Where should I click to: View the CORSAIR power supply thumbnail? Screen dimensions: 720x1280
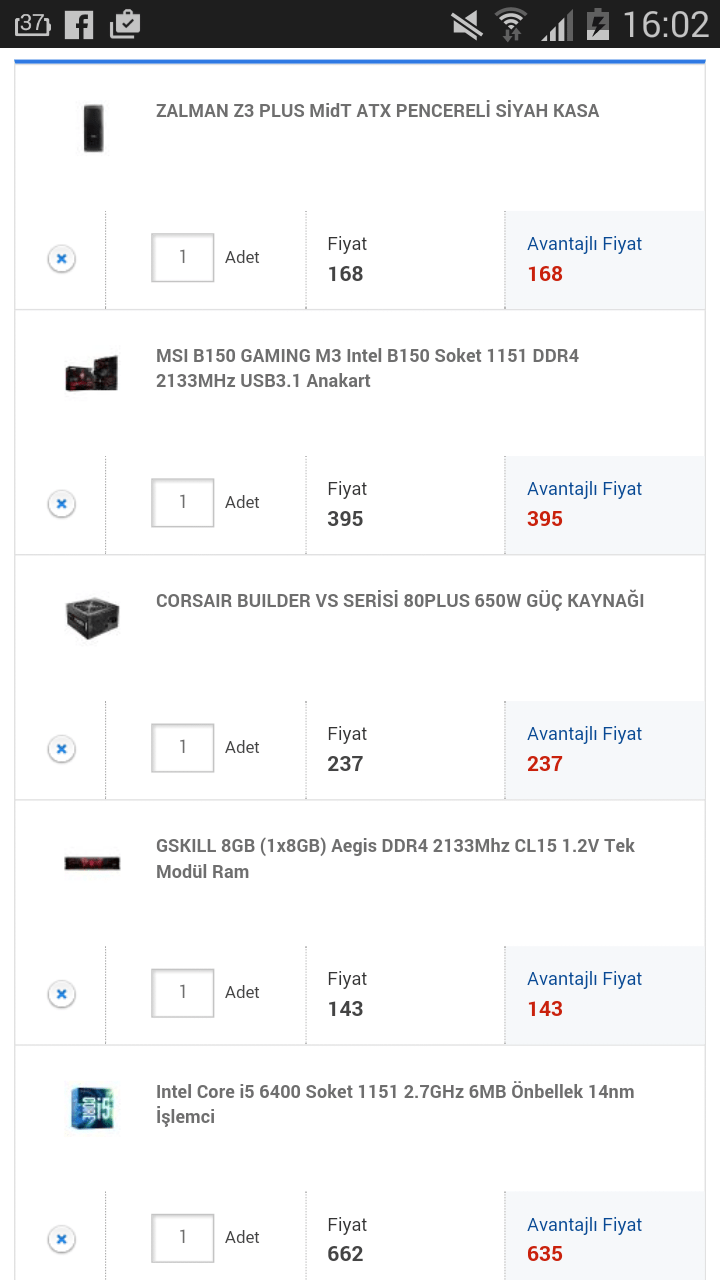(x=91, y=617)
